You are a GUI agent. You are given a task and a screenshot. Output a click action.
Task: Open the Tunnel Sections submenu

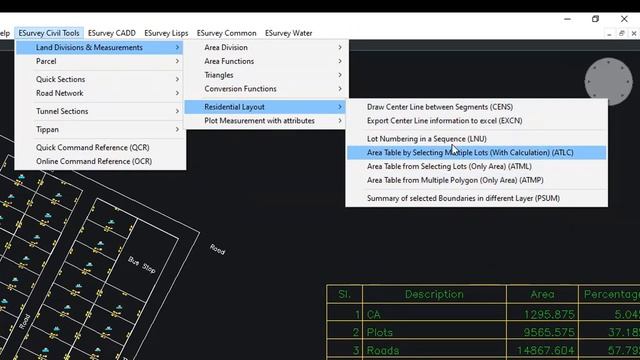[x=99, y=111]
